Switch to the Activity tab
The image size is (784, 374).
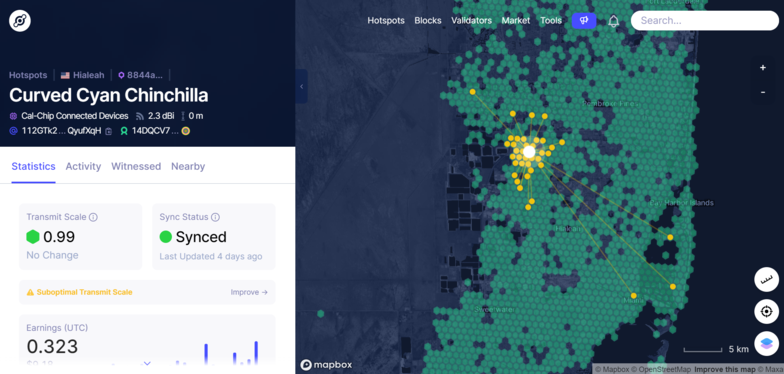[x=83, y=166]
